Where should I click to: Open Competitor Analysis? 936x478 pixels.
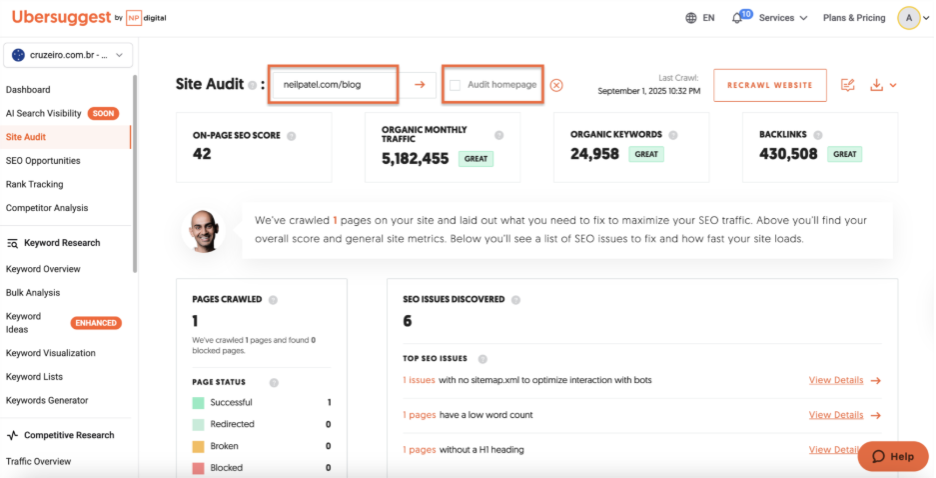pos(47,208)
